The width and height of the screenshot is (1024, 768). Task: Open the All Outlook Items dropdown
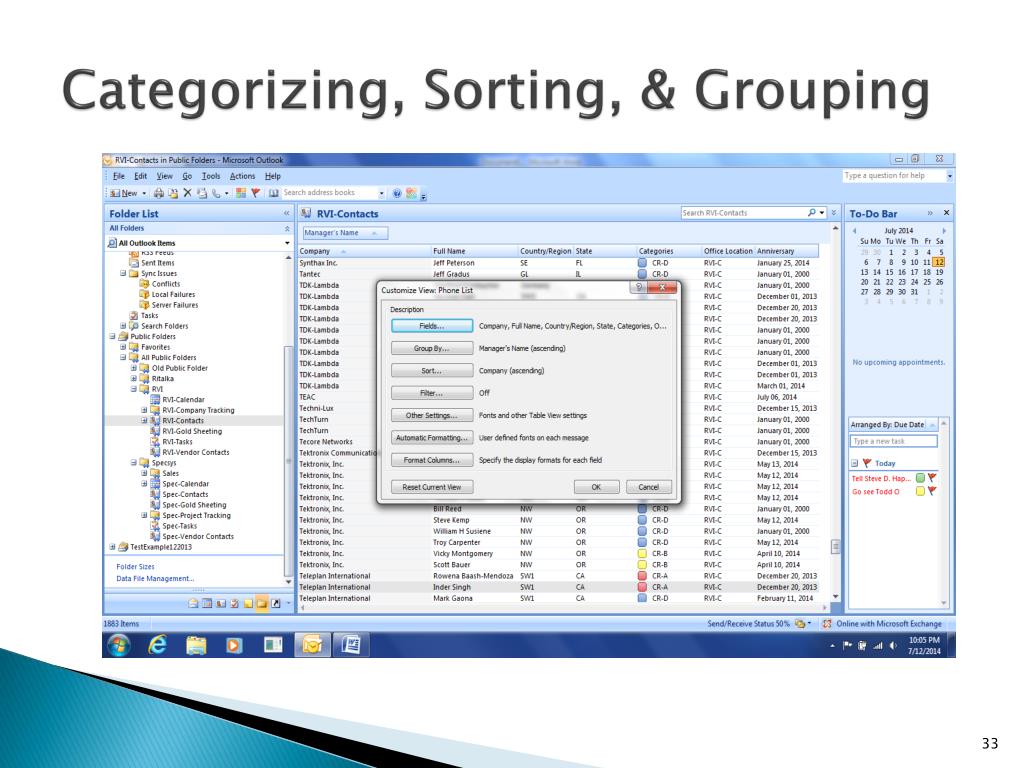click(x=287, y=243)
